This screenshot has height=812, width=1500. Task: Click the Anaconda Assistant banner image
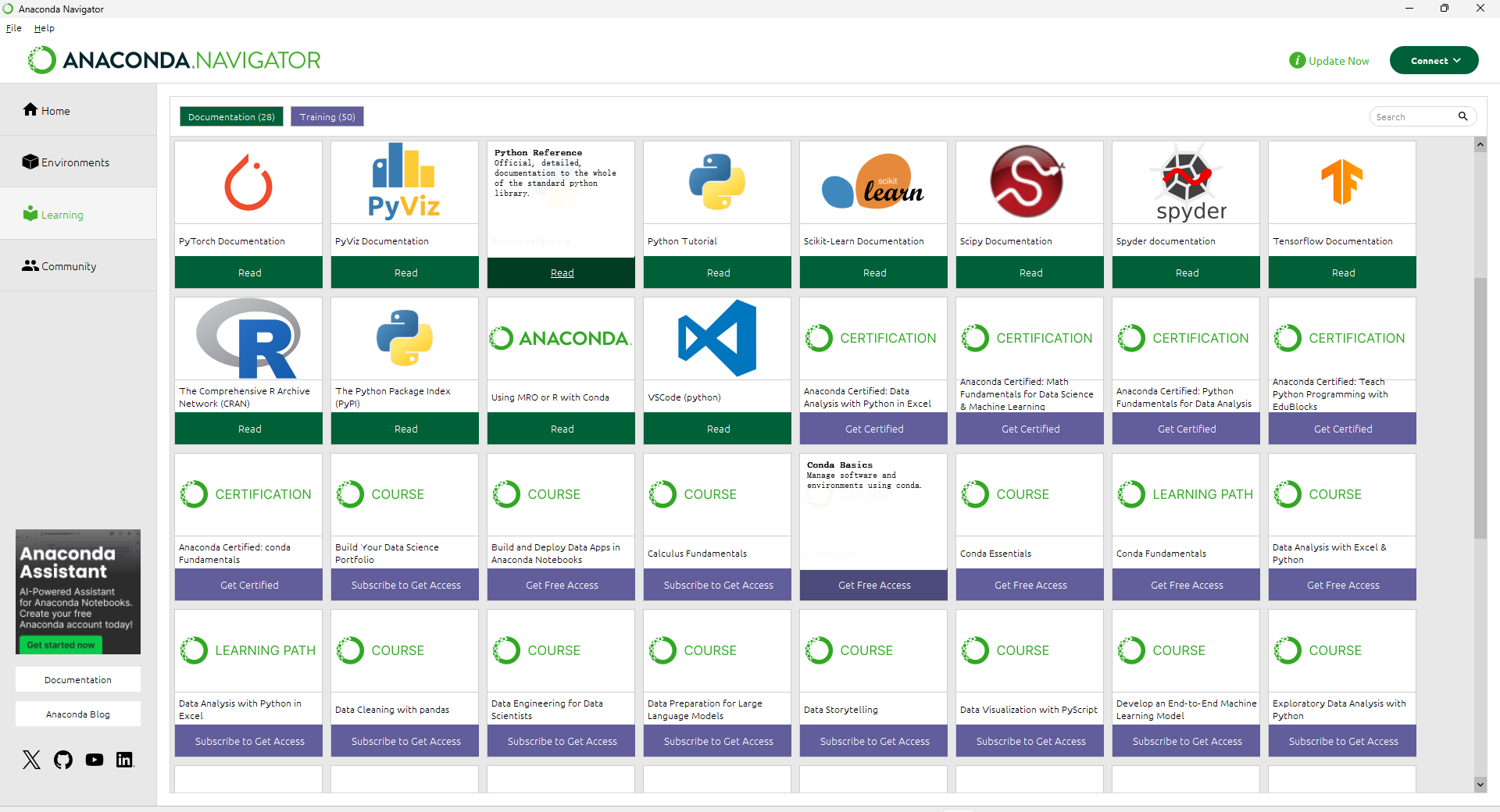pyautogui.click(x=78, y=591)
